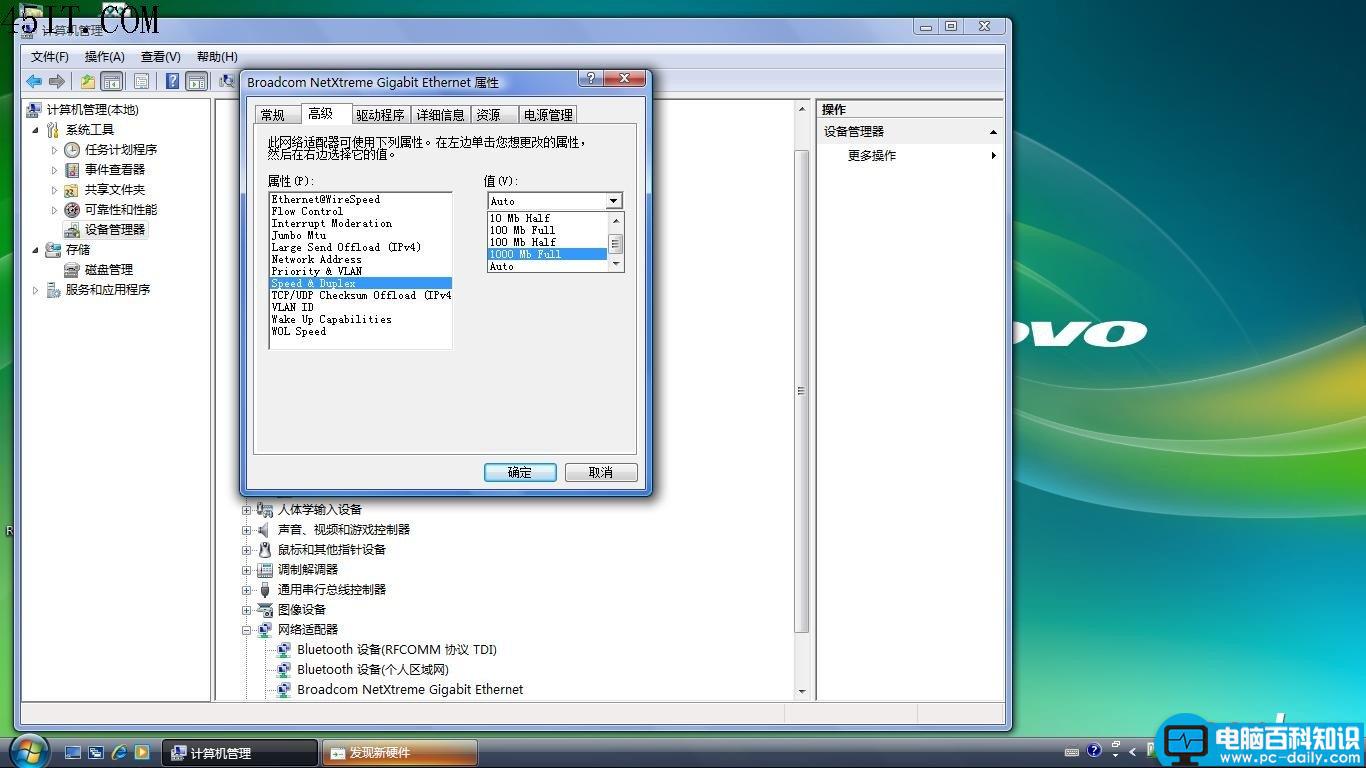Launch Internet Explorer from quick launch
This screenshot has height=768, width=1366.
119,752
